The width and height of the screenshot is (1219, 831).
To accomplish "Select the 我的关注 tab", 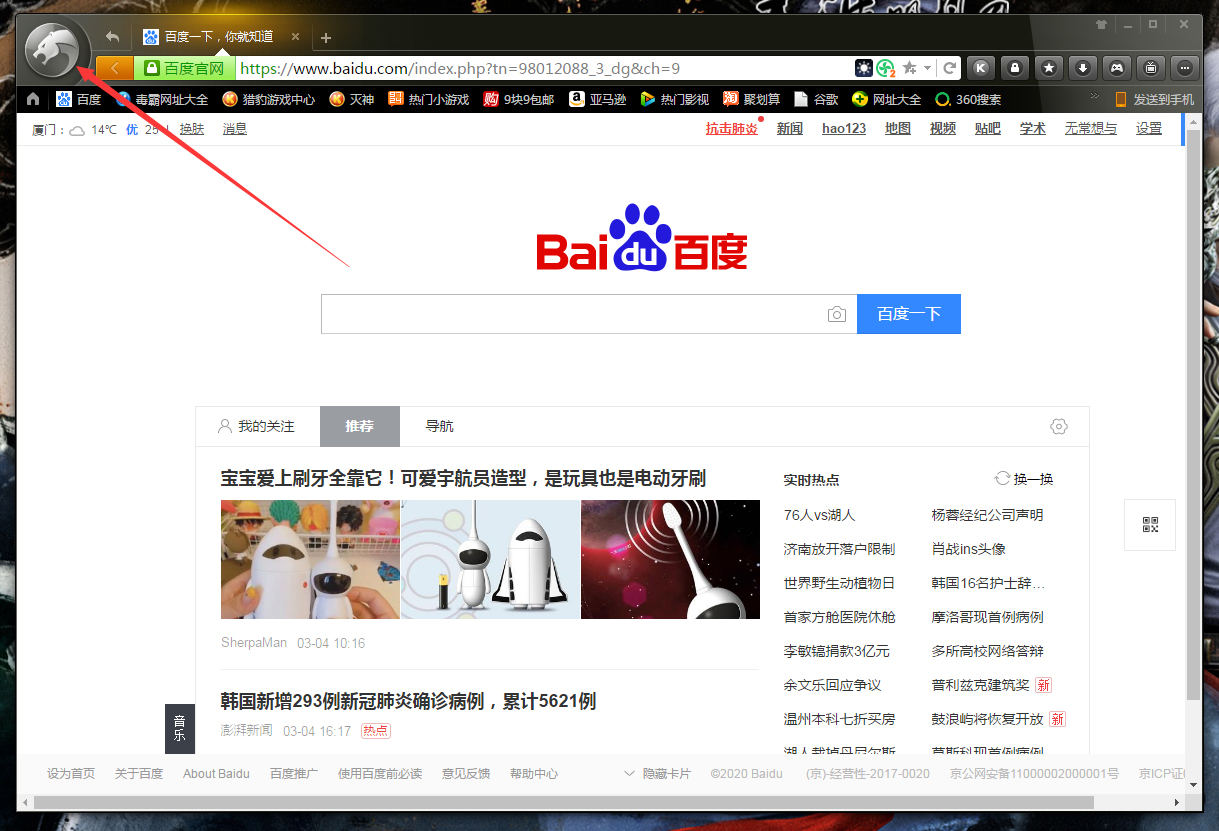I will pyautogui.click(x=258, y=426).
